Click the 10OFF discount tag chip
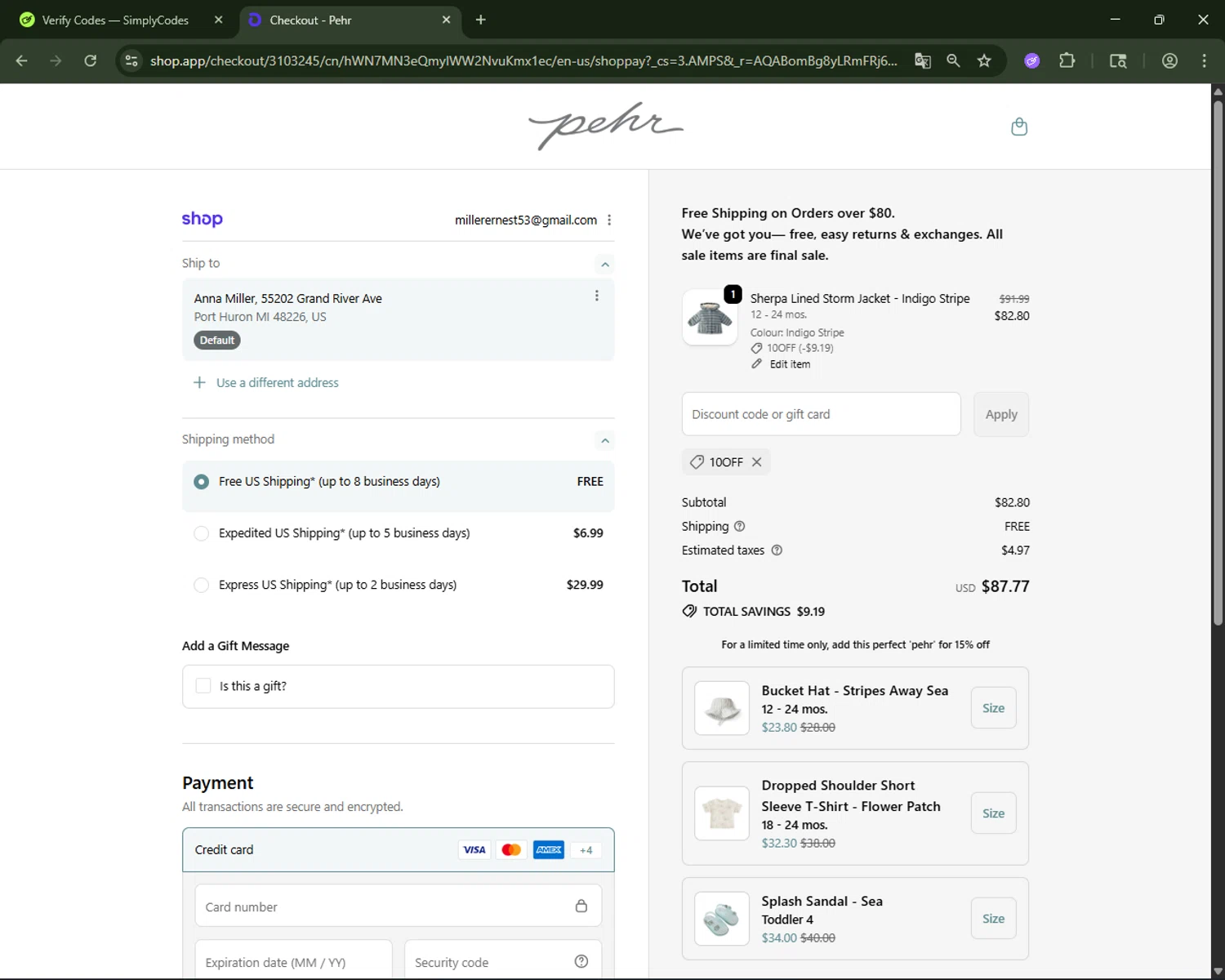This screenshot has height=980, width=1225. pos(726,462)
